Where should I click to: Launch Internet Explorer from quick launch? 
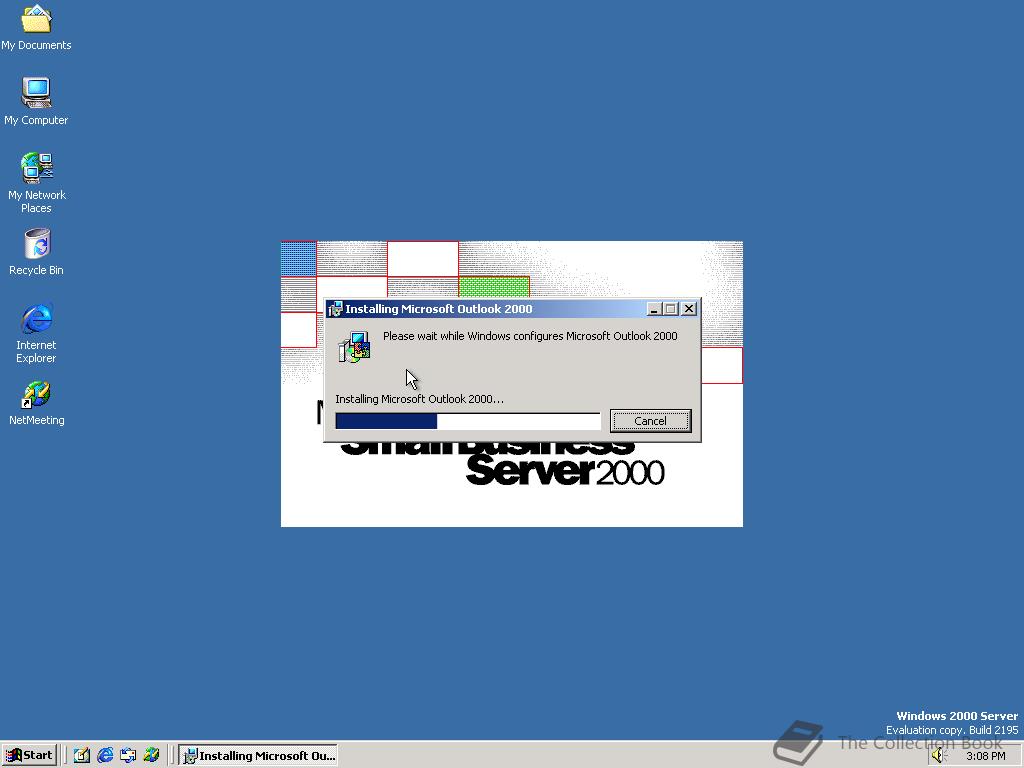105,755
